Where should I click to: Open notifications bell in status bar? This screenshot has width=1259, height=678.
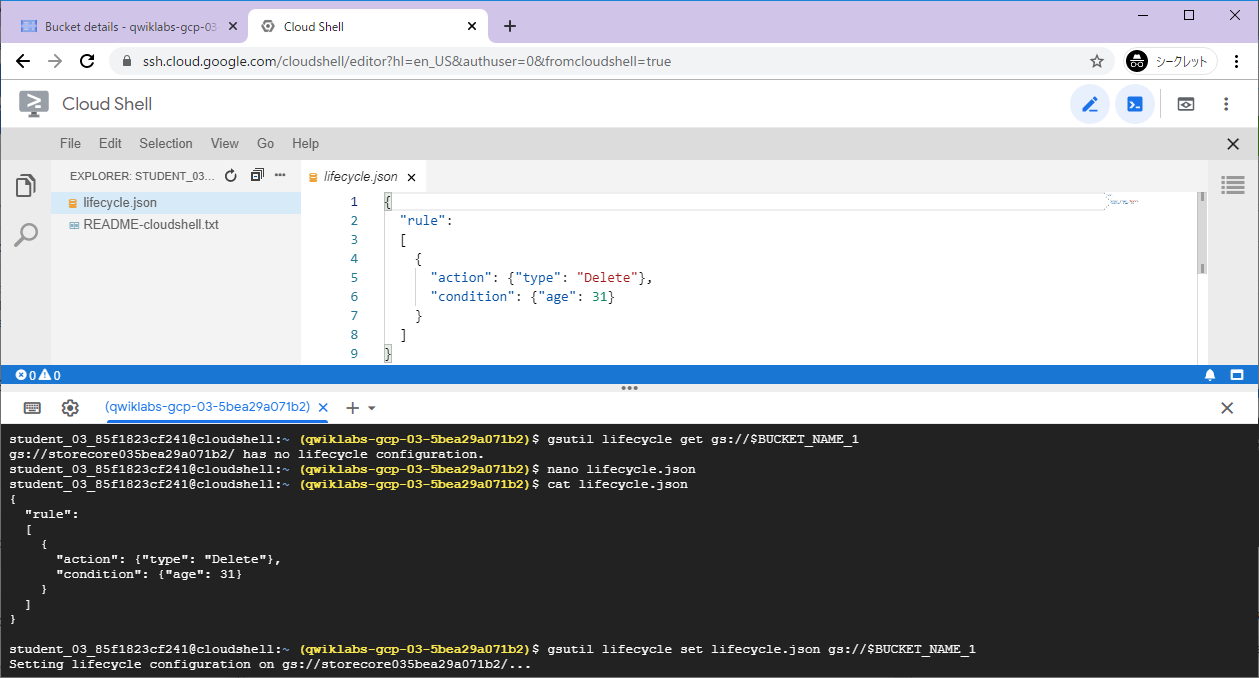point(1210,376)
